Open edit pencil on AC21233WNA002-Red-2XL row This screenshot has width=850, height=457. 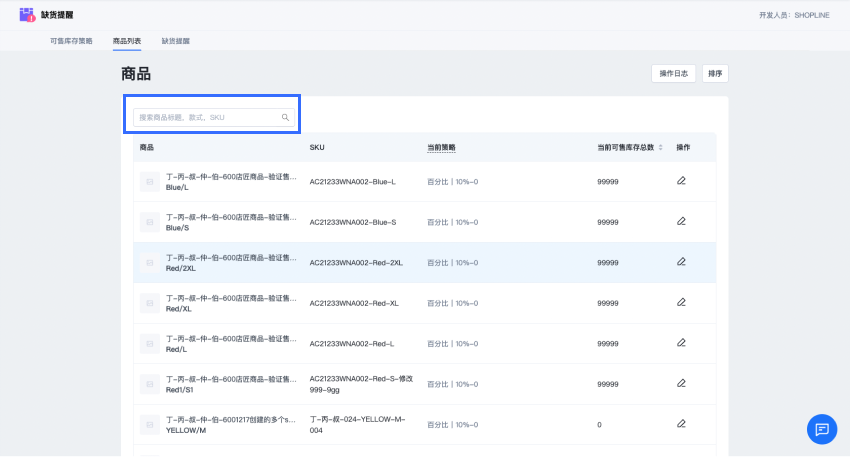[681, 262]
